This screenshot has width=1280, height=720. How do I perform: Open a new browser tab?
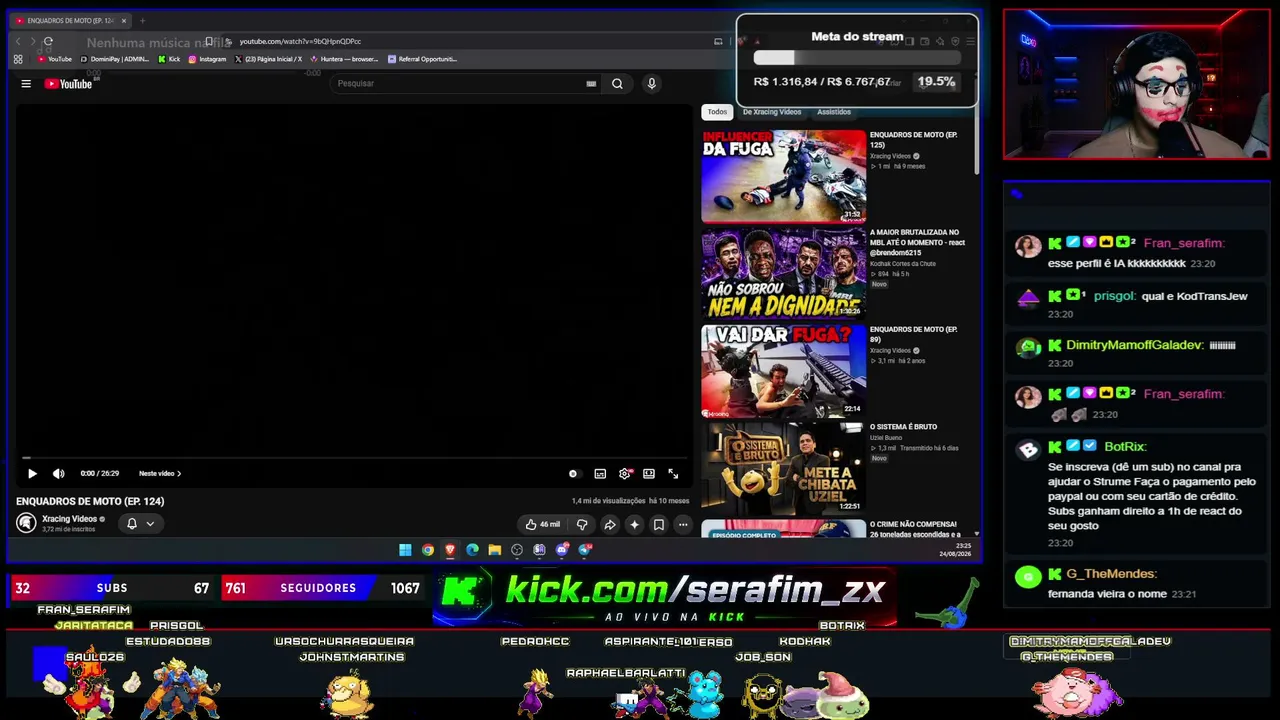(x=142, y=20)
